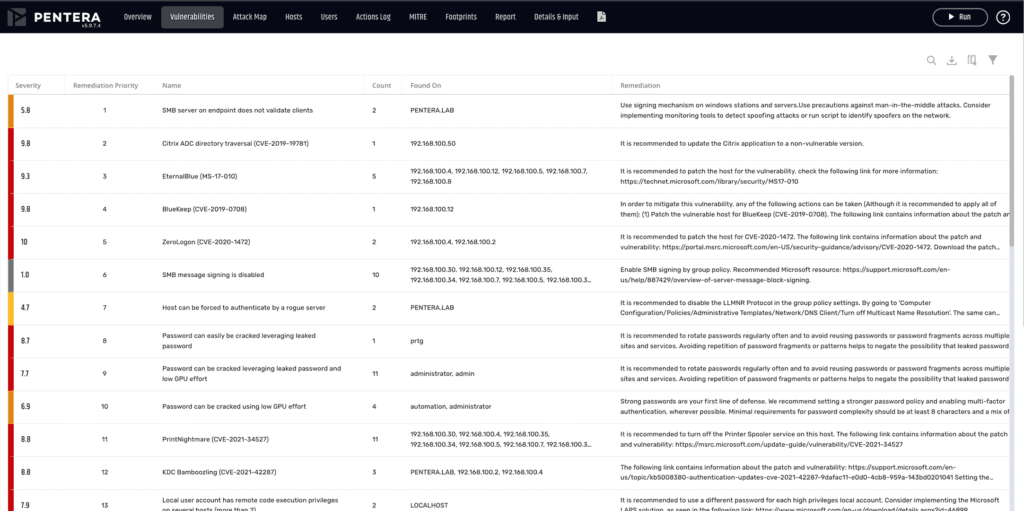Image resolution: width=1024 pixels, height=511 pixels.
Task: Open the filter funnel icon
Action: pos(993,60)
